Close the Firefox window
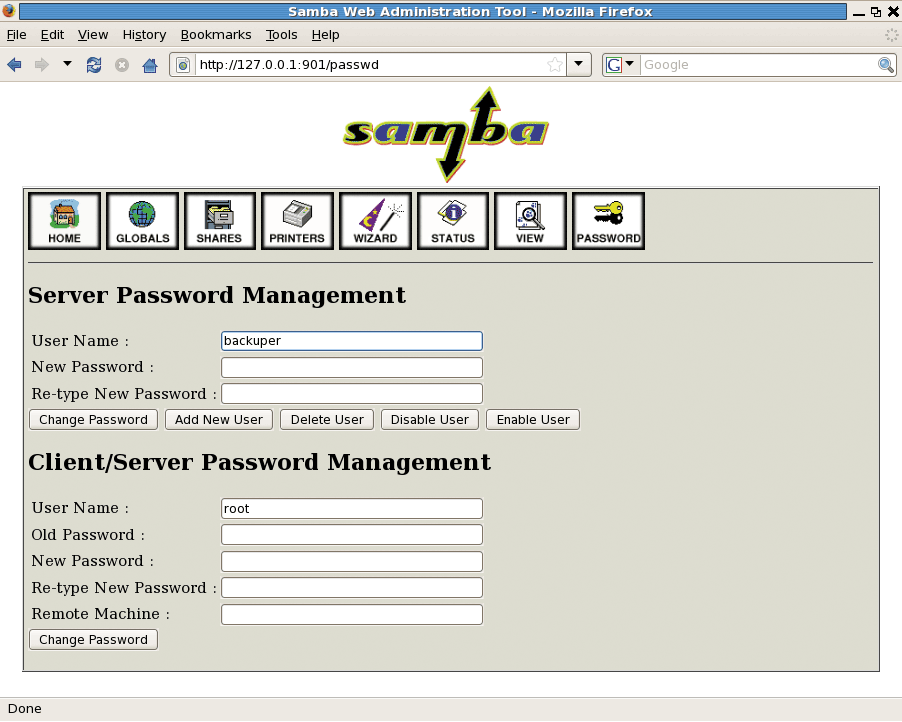Image resolution: width=902 pixels, height=722 pixels. (893, 12)
